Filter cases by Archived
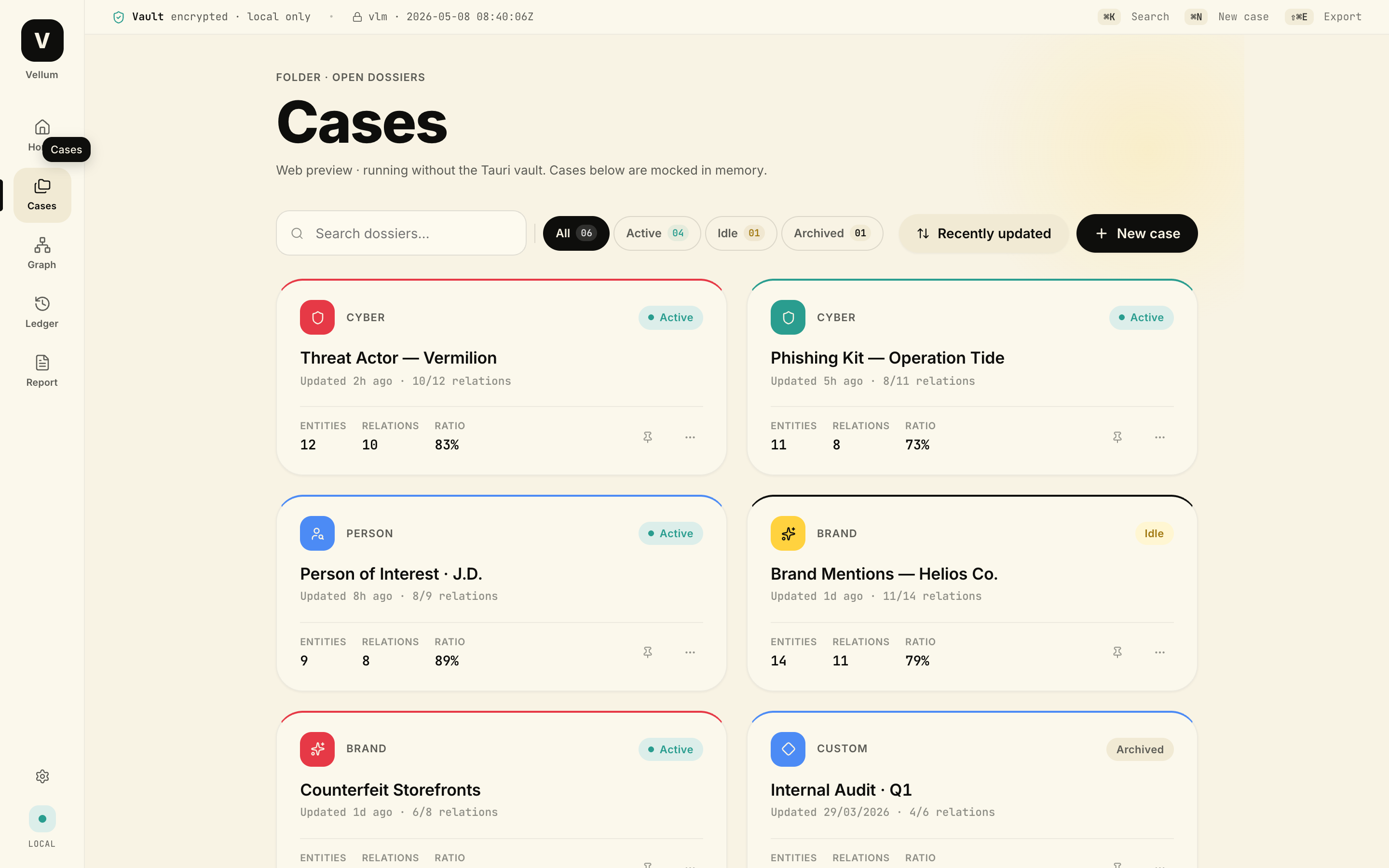Viewport: 1389px width, 868px height. tap(831, 233)
